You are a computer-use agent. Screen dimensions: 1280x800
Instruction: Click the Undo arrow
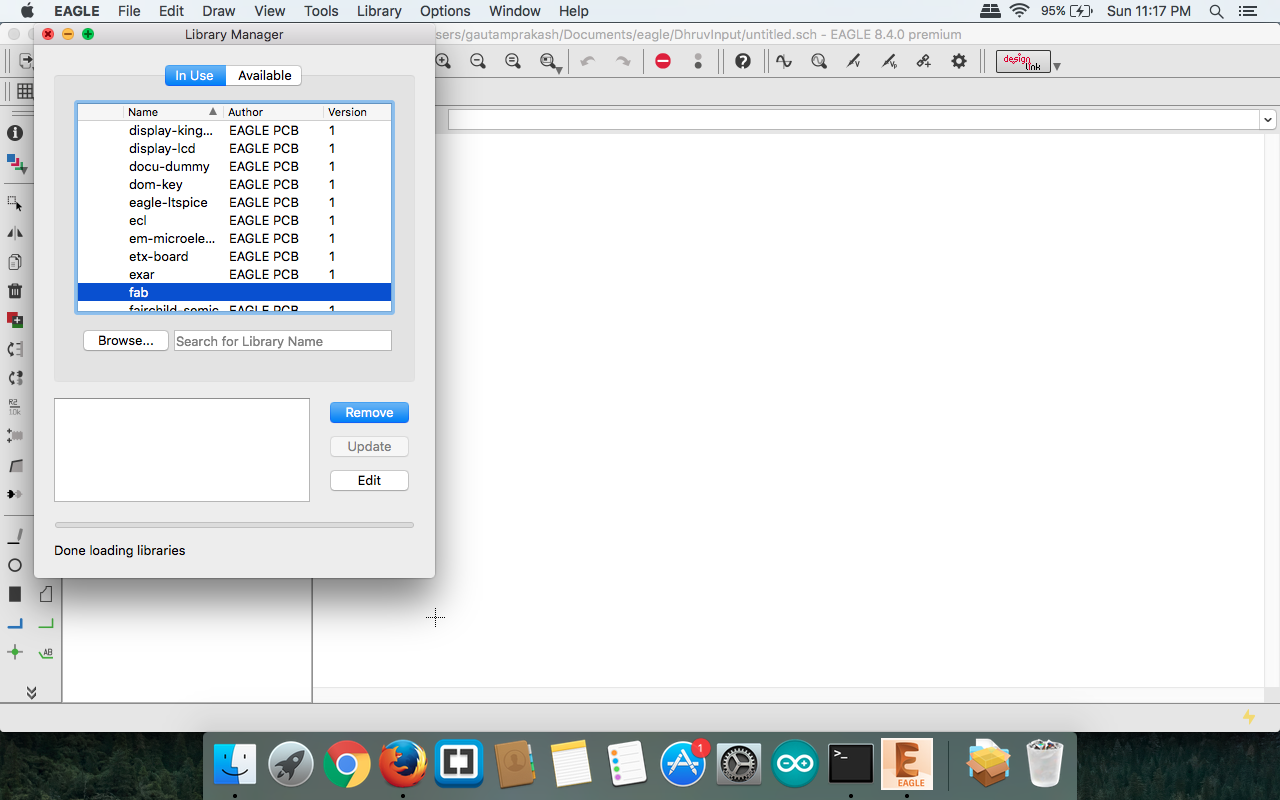[x=588, y=61]
